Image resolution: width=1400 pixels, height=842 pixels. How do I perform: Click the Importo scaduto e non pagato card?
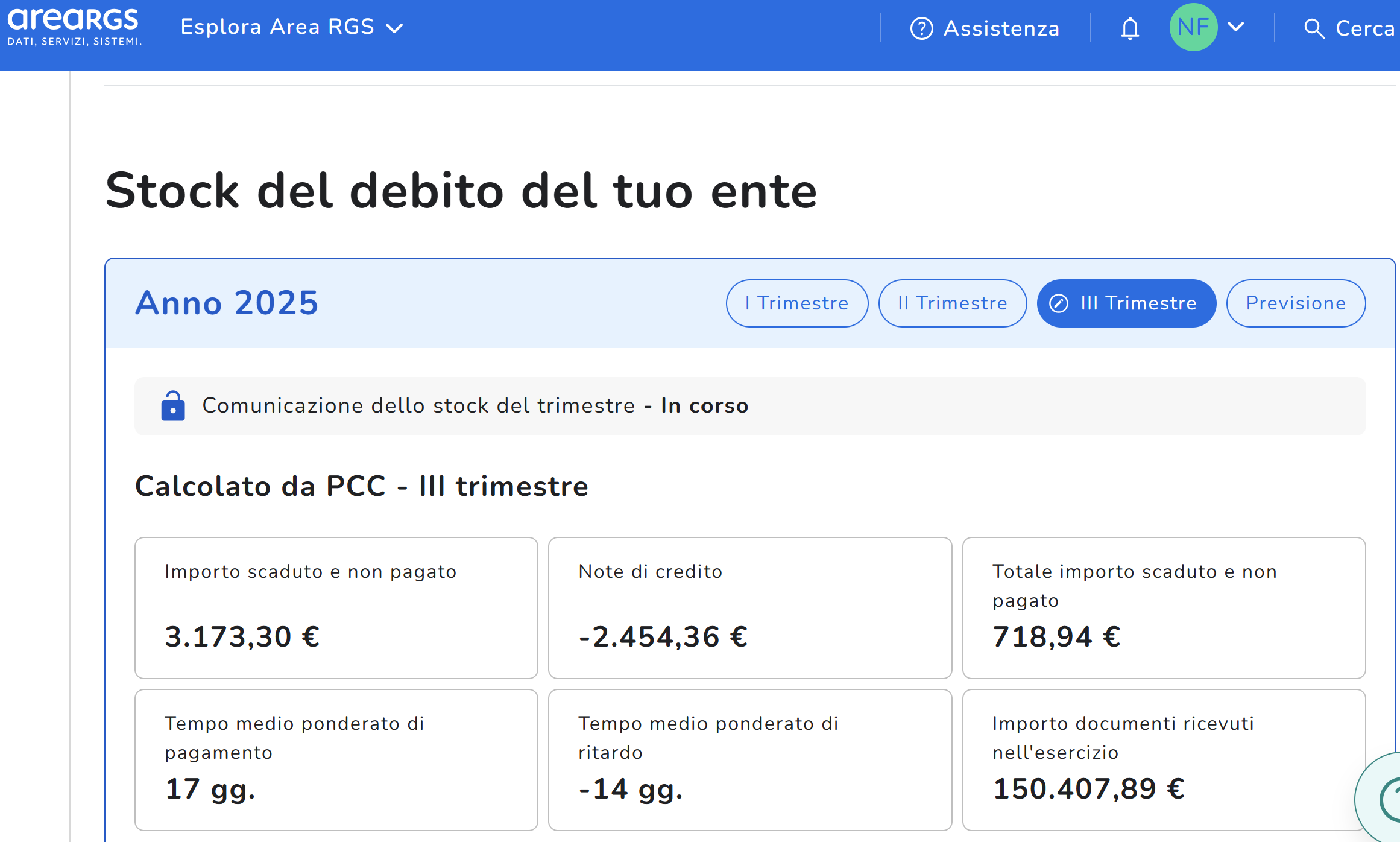click(336, 607)
